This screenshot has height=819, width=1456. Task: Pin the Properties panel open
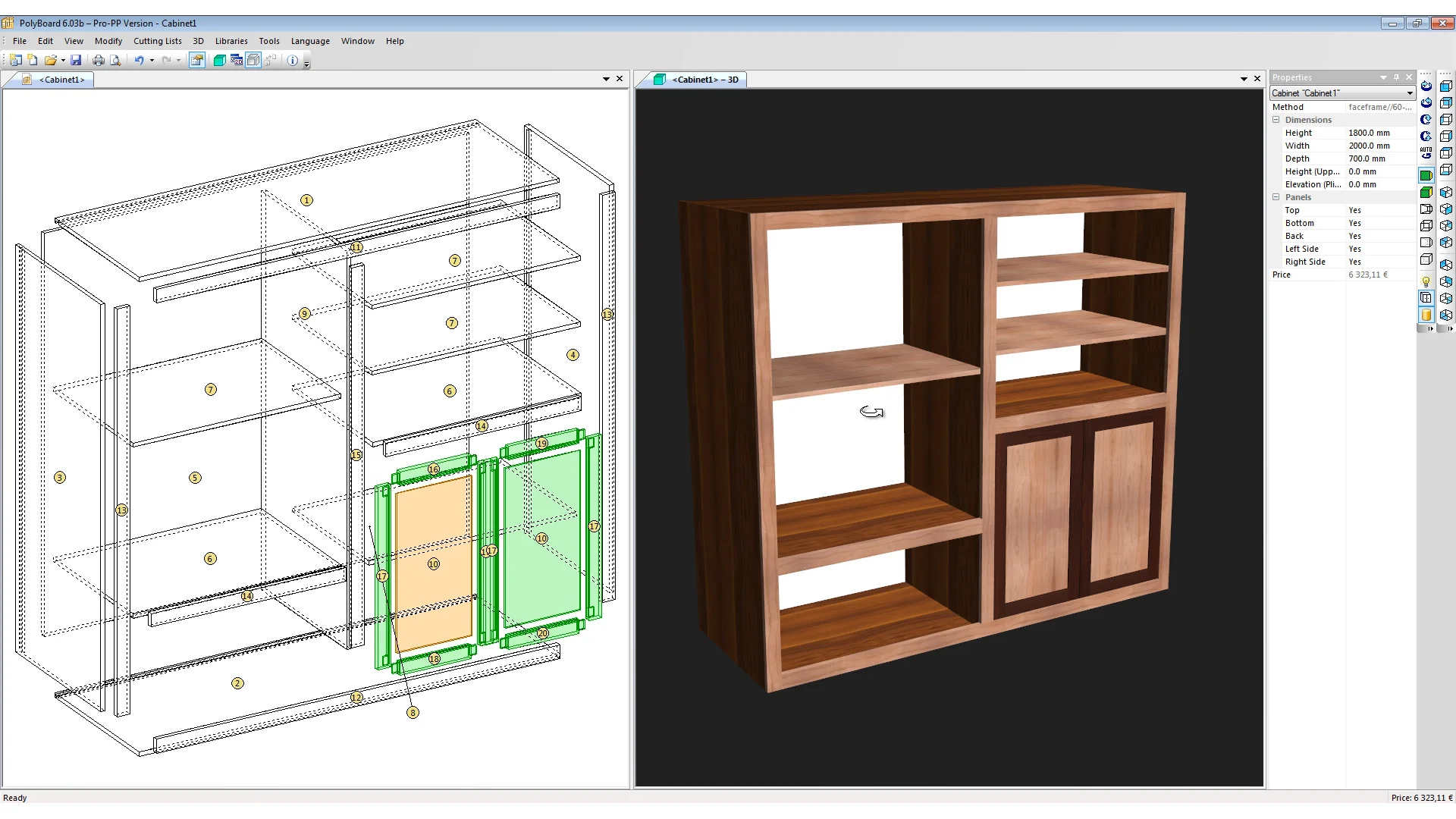click(x=1396, y=77)
